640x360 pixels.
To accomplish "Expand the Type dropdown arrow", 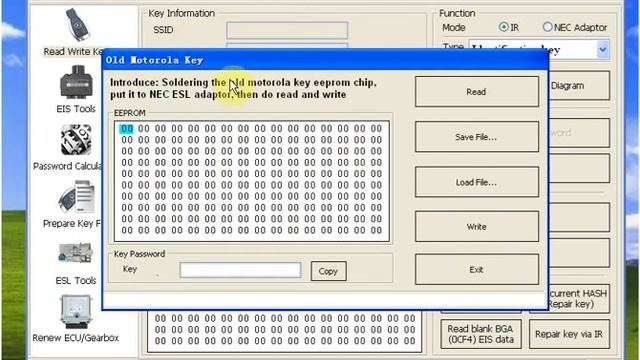I will point(603,50).
